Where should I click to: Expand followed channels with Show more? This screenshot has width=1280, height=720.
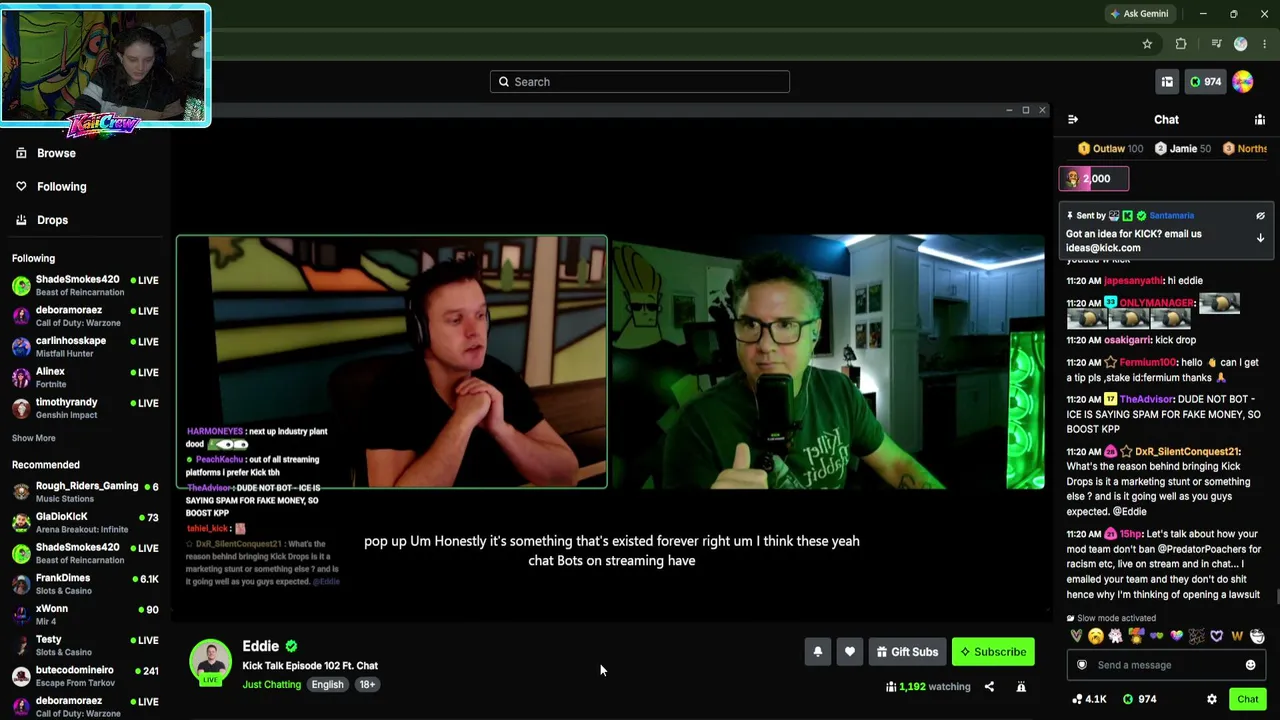tap(34, 438)
